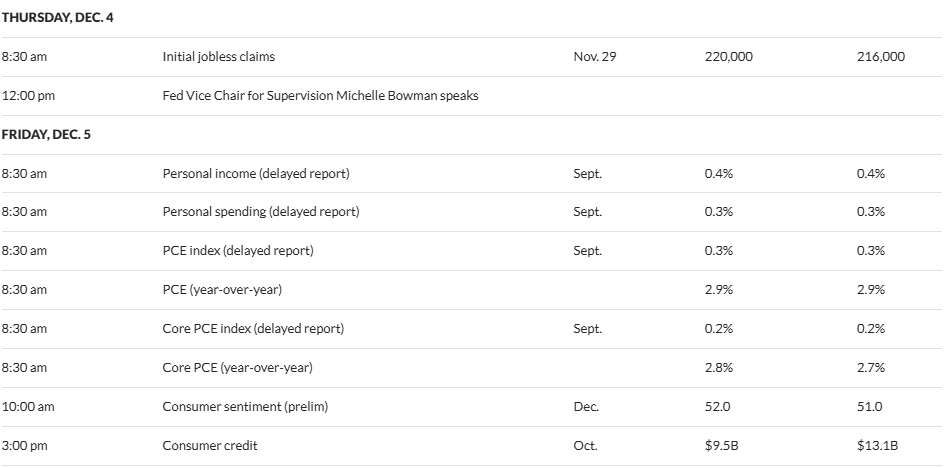Open the PCE index (delayed report) entry
948x468 pixels.
point(237,251)
